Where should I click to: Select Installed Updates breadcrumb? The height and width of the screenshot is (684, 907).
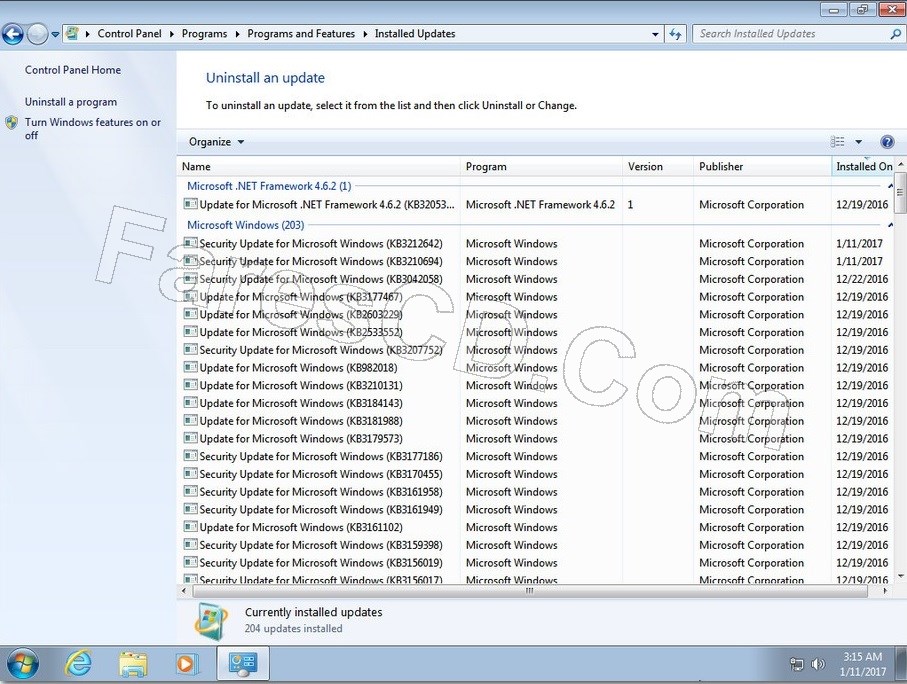(x=415, y=34)
